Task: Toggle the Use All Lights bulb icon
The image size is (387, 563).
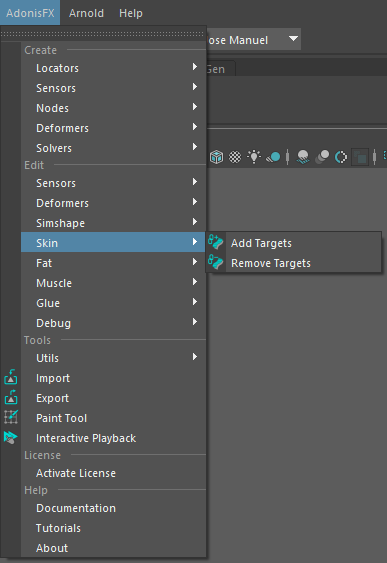Action: [254, 157]
